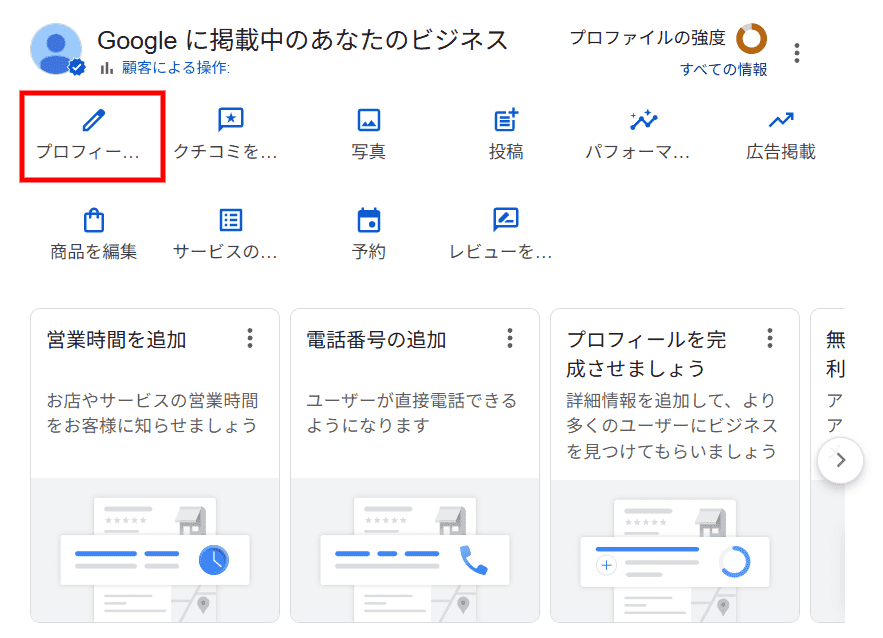Open 営業時間を追加 card three-dot menu
This screenshot has height=638, width=883.
coord(250,338)
